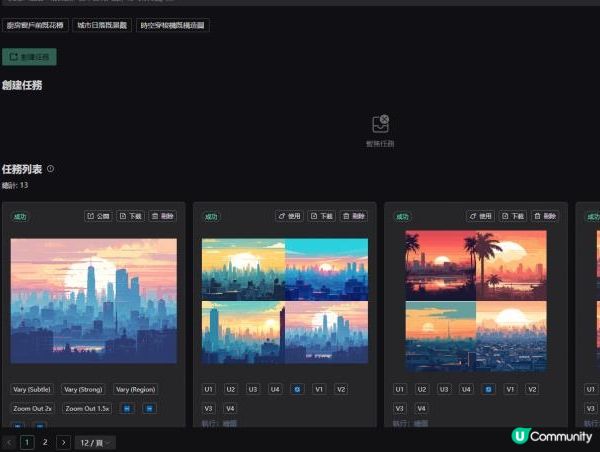Open the top-left palm tree sunset image
The width and height of the screenshot is (600, 452).
click(441, 265)
